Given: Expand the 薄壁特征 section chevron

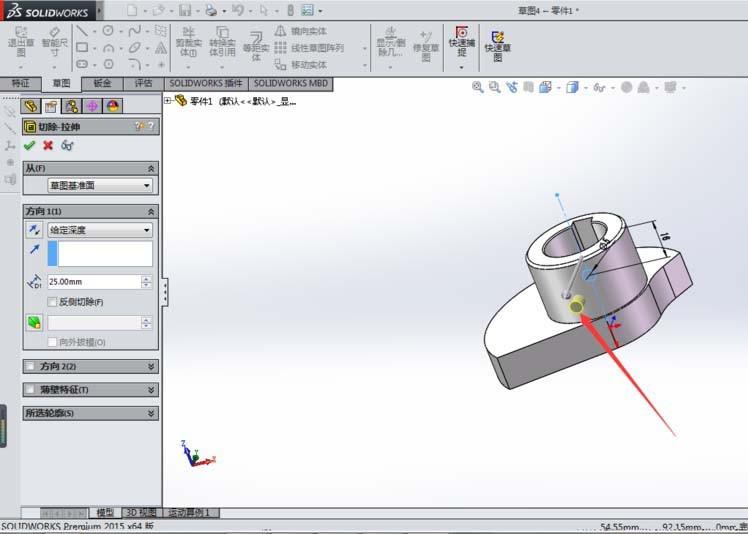Looking at the screenshot, I should [x=151, y=389].
